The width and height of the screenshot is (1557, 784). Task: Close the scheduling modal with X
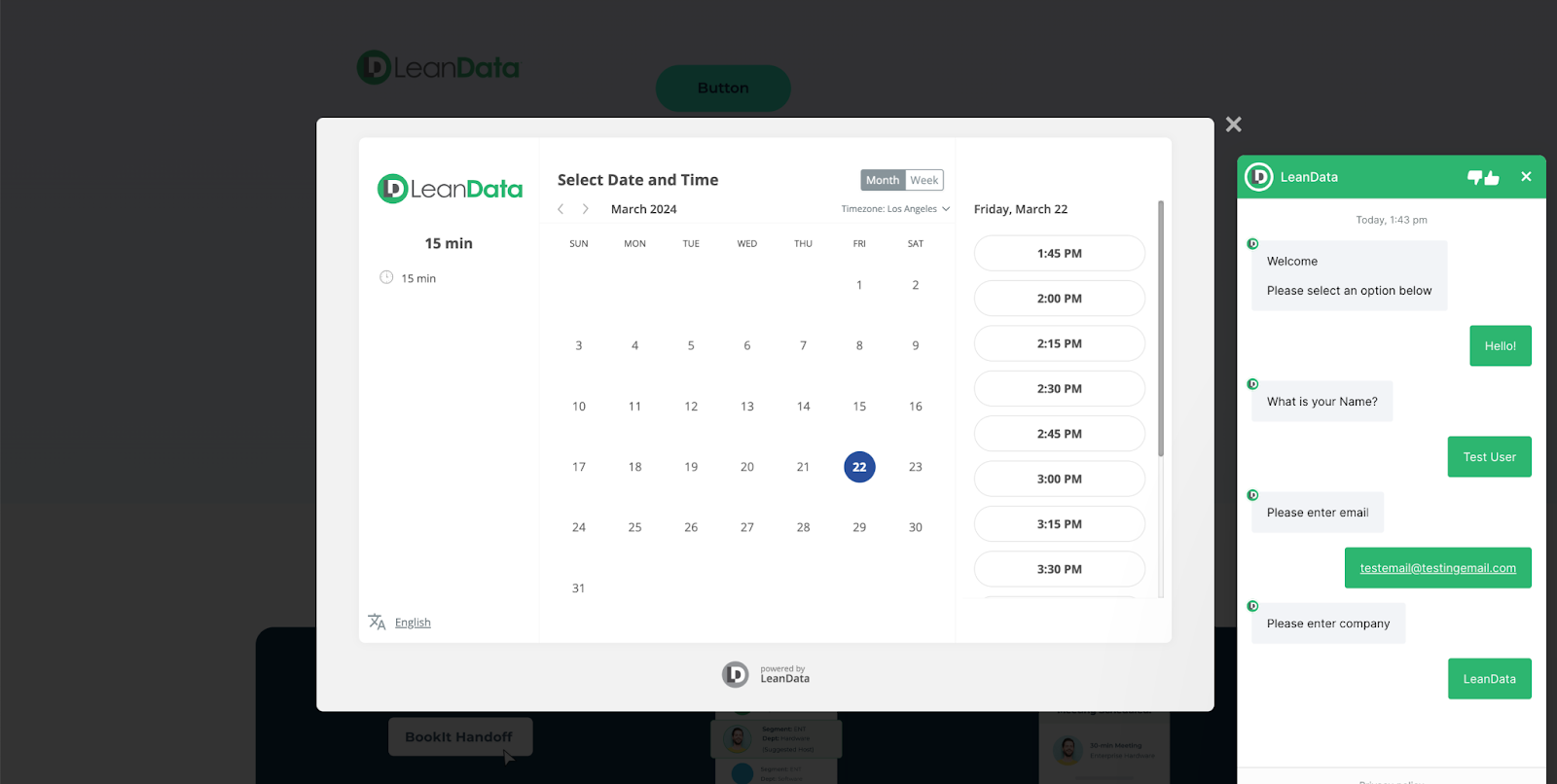(1233, 125)
